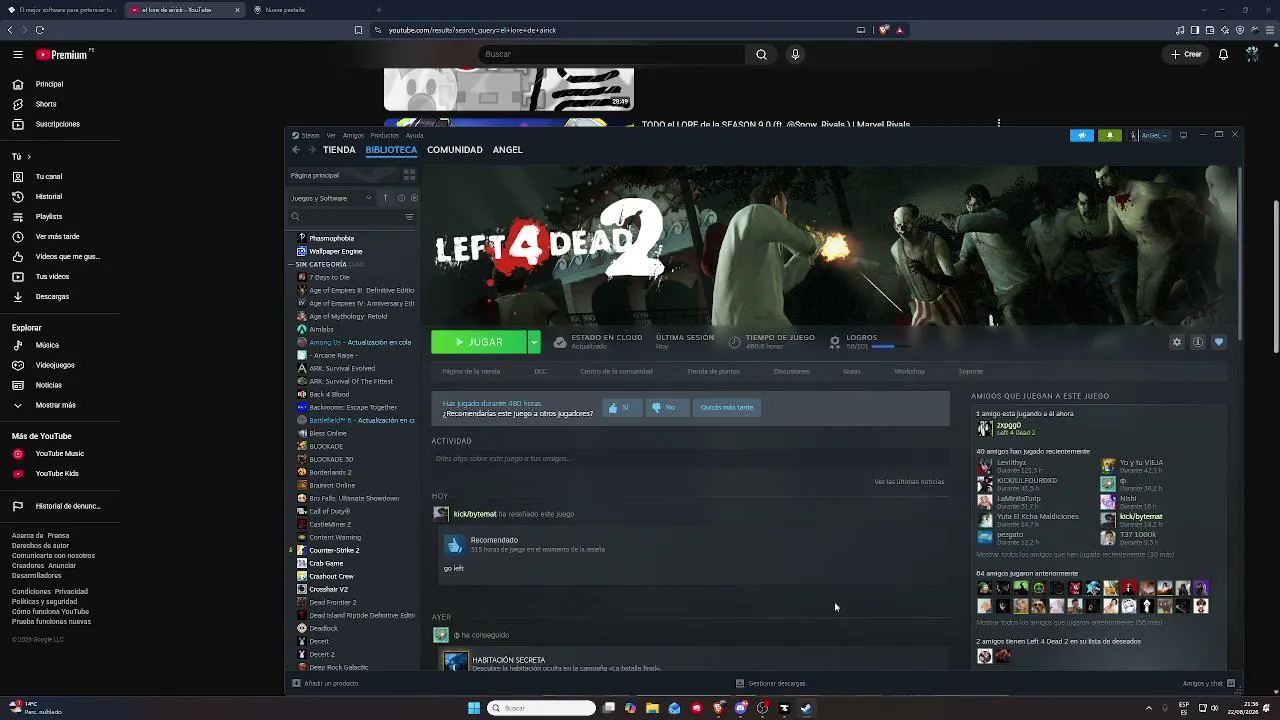Screen dimensions: 1280x720
Task: Click the Steam library search field
Action: point(352,217)
